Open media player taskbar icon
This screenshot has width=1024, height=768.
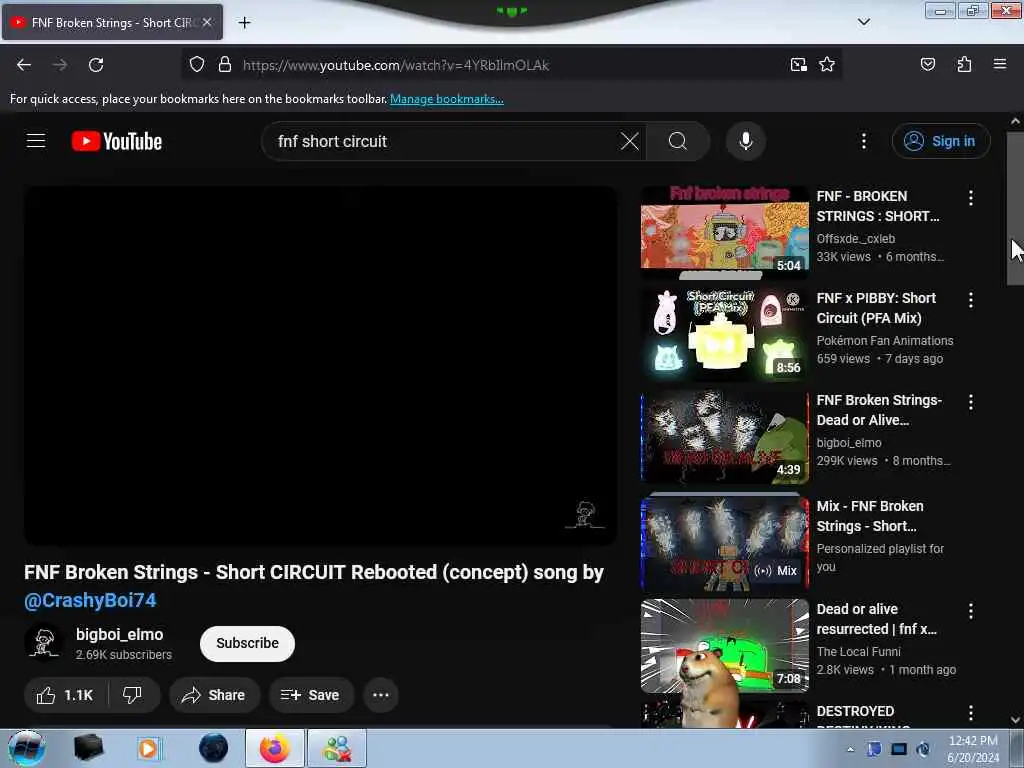[148, 748]
